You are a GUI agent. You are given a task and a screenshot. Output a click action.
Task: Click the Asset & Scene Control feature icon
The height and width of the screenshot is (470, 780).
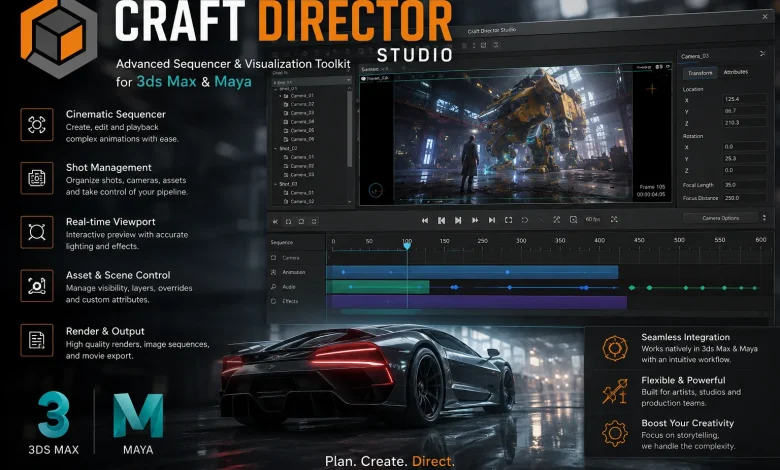tap(37, 285)
